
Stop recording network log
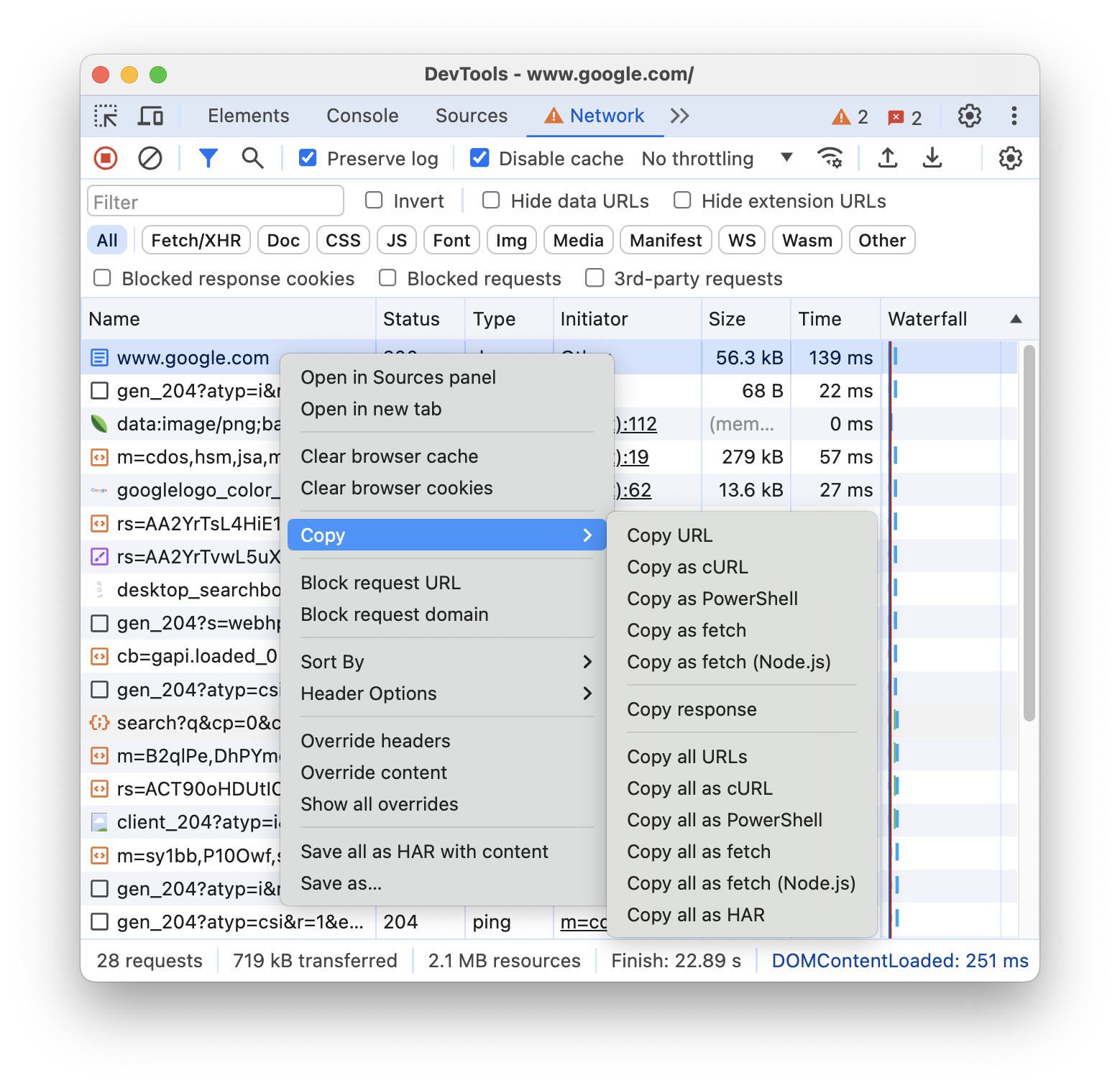tap(106, 158)
